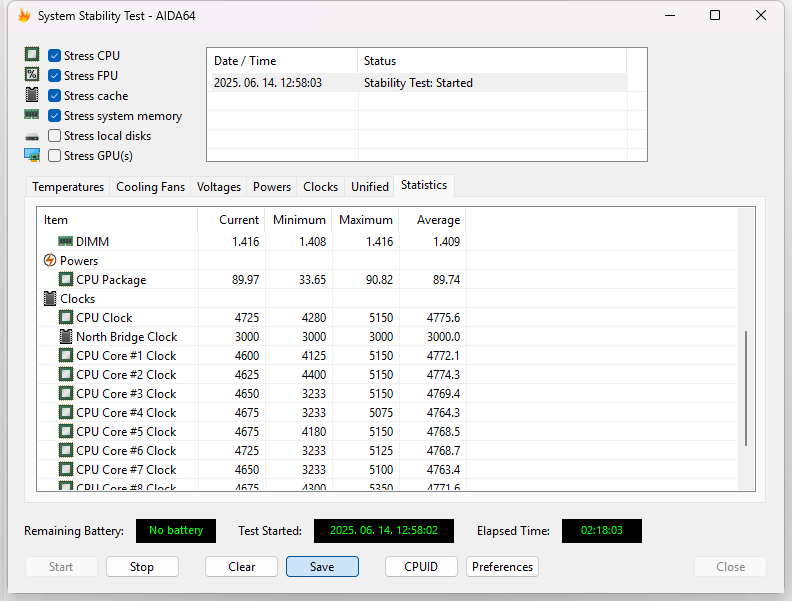Click the Status log column header
This screenshot has height=601, width=792.
pyautogui.click(x=492, y=61)
